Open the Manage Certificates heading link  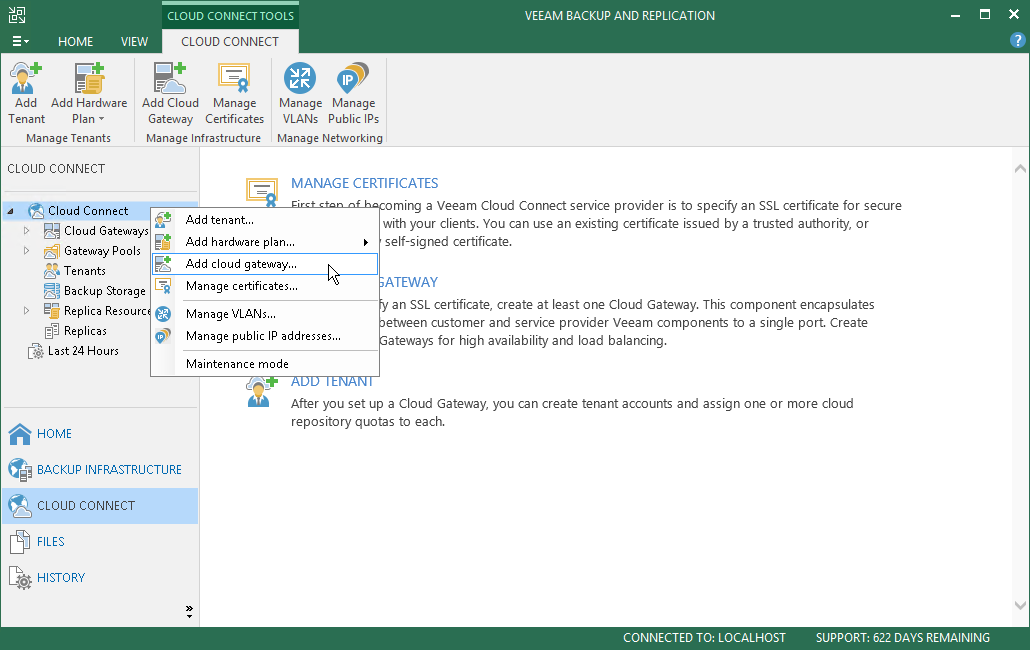[365, 183]
